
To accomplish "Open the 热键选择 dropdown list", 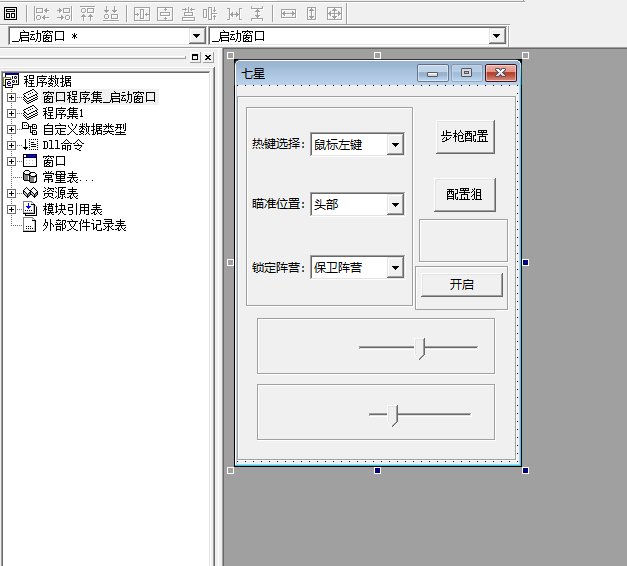I will [x=395, y=145].
